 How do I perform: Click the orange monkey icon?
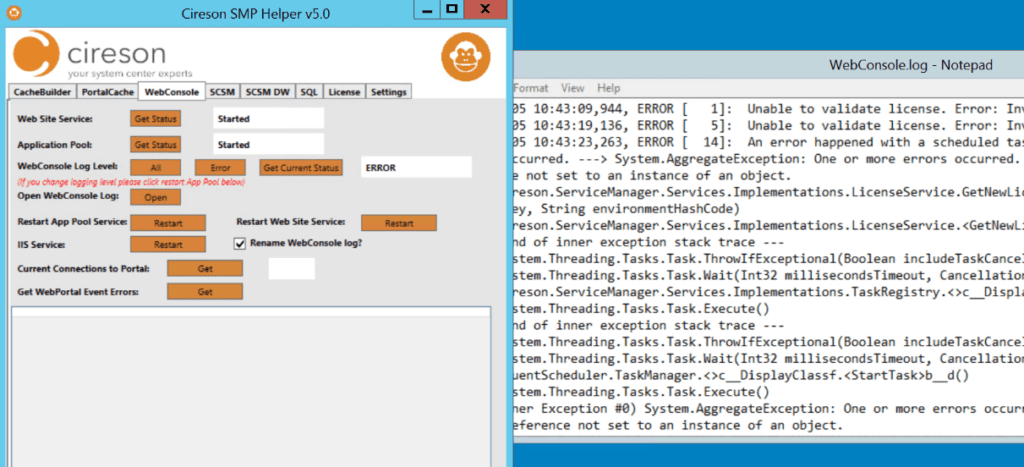tap(466, 57)
